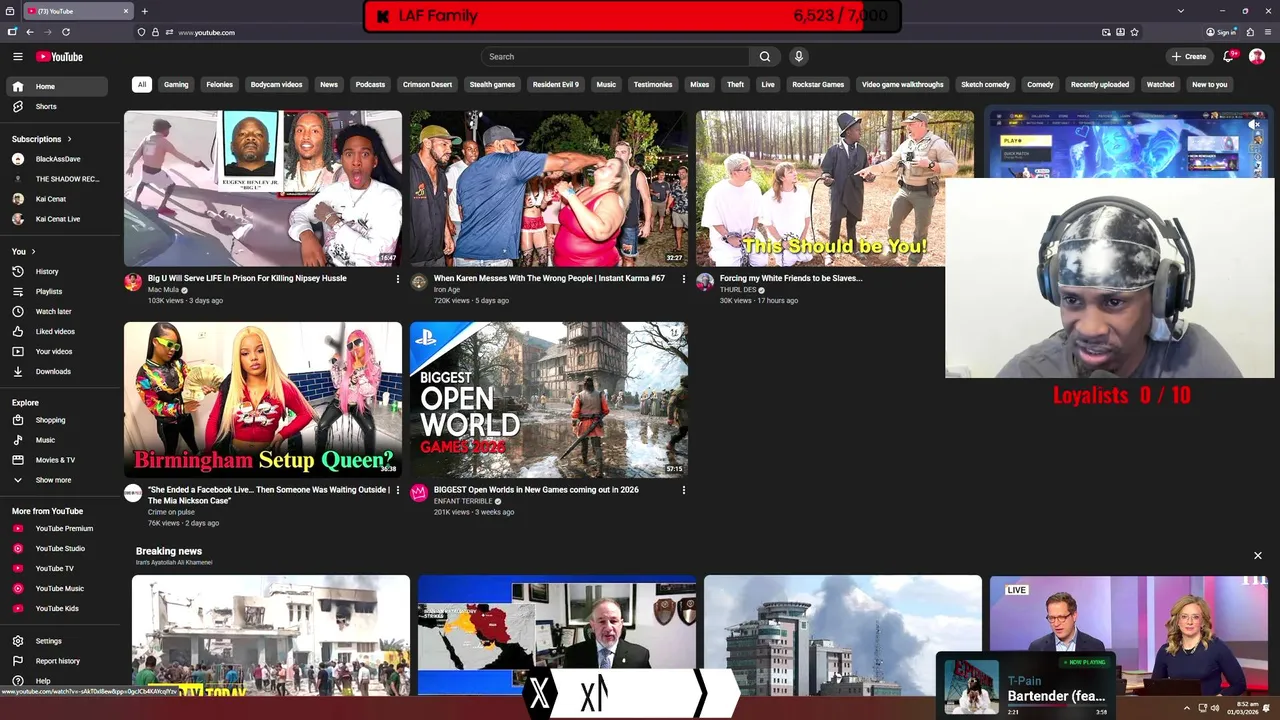
Task: Open Shopping under Explore
Action: coord(56,420)
